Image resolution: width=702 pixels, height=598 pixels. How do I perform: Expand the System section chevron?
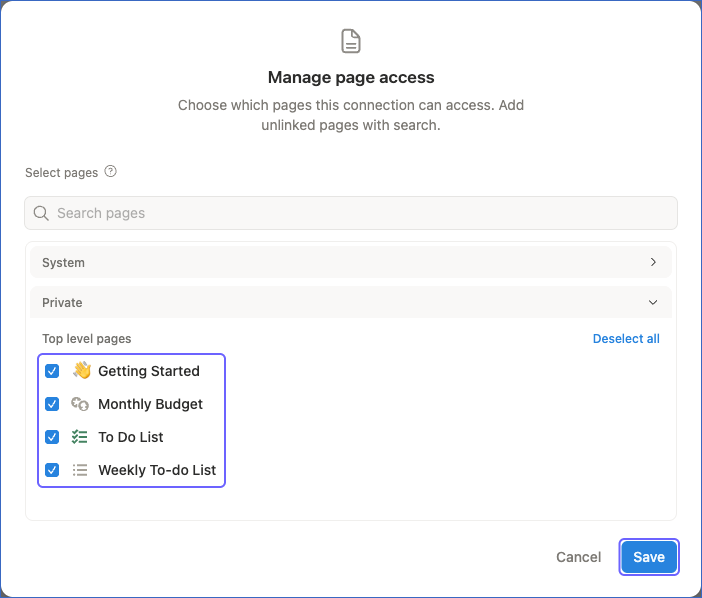point(653,262)
